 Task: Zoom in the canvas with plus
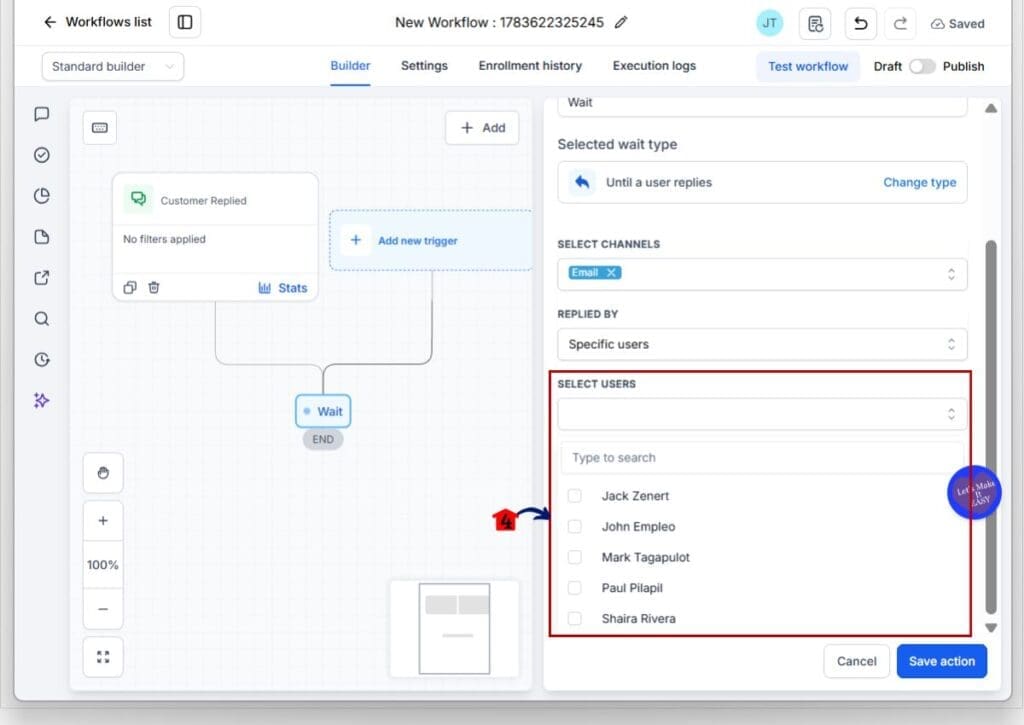coord(103,521)
